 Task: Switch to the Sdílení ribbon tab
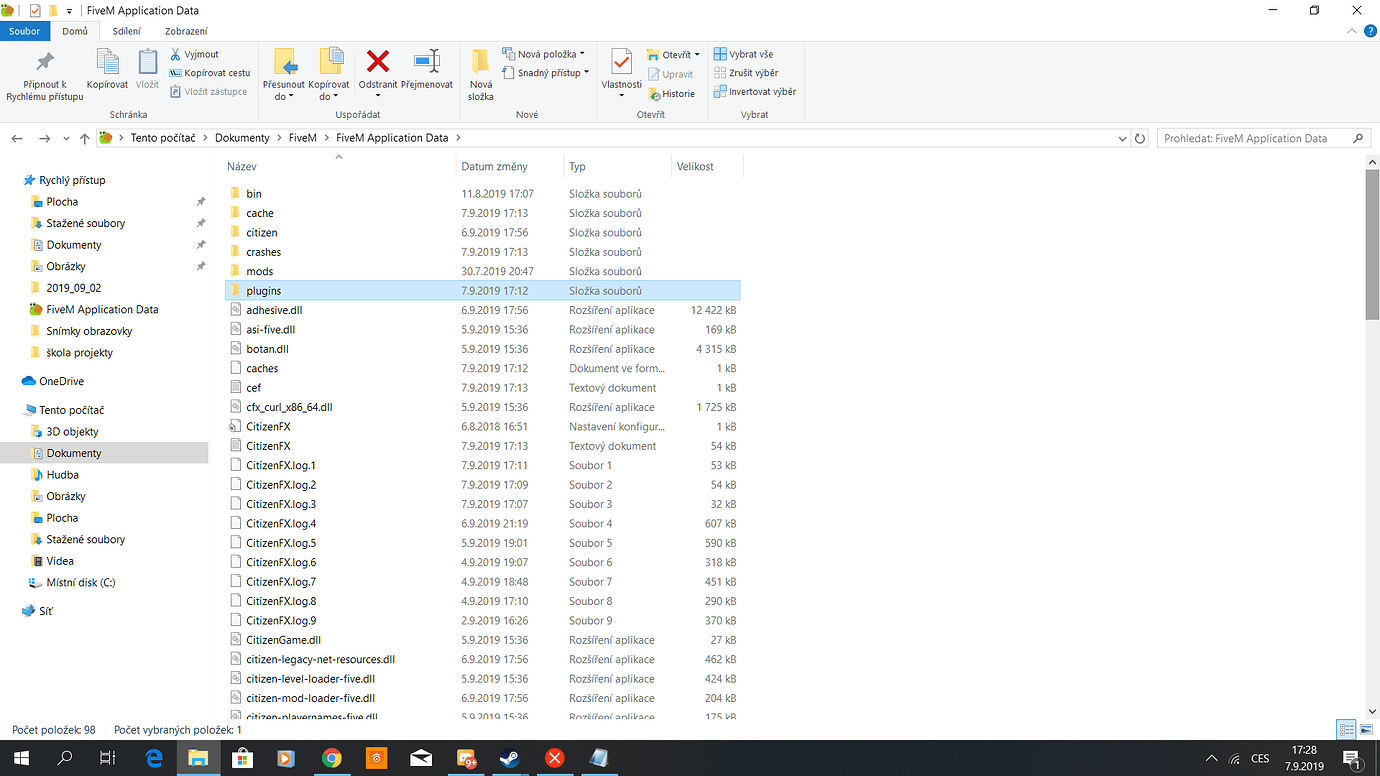(127, 31)
